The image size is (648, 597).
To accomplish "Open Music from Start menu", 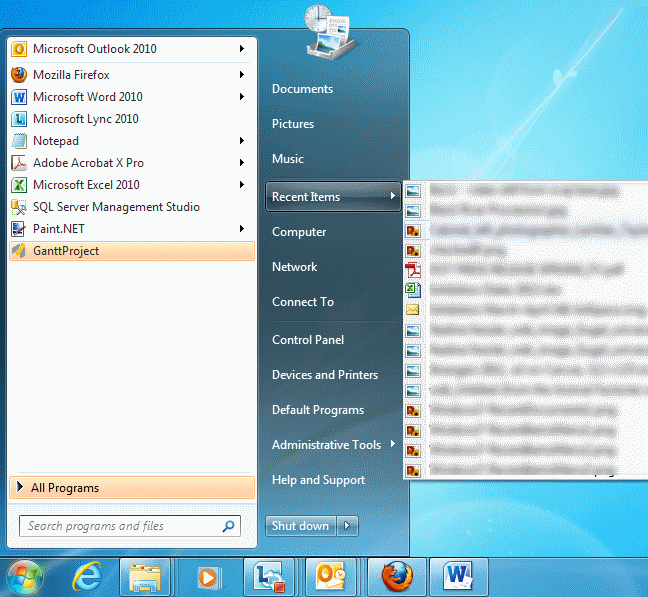I will click(x=288, y=159).
